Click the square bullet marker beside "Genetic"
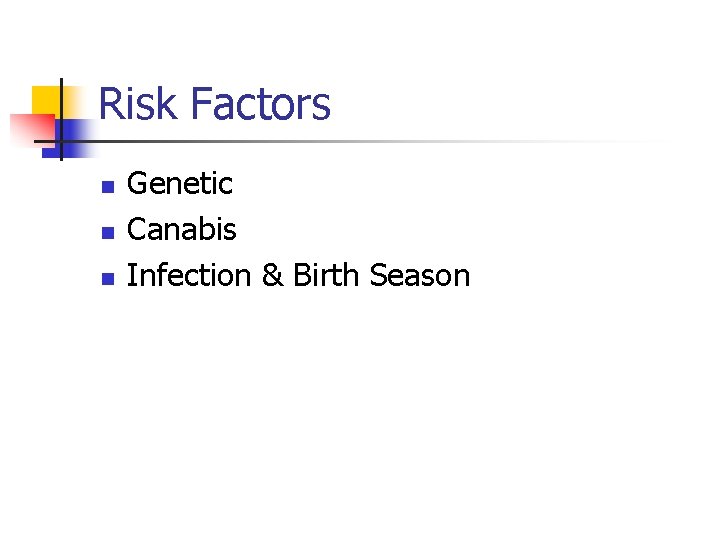 (106, 186)
